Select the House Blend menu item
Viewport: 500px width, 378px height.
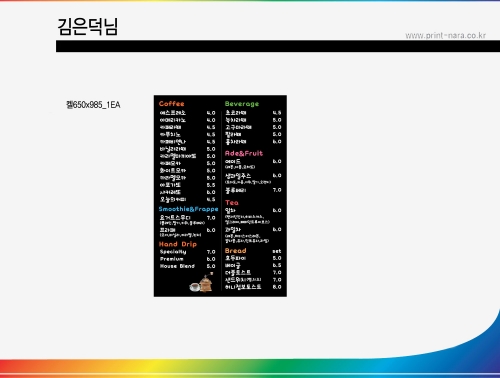(x=177, y=266)
